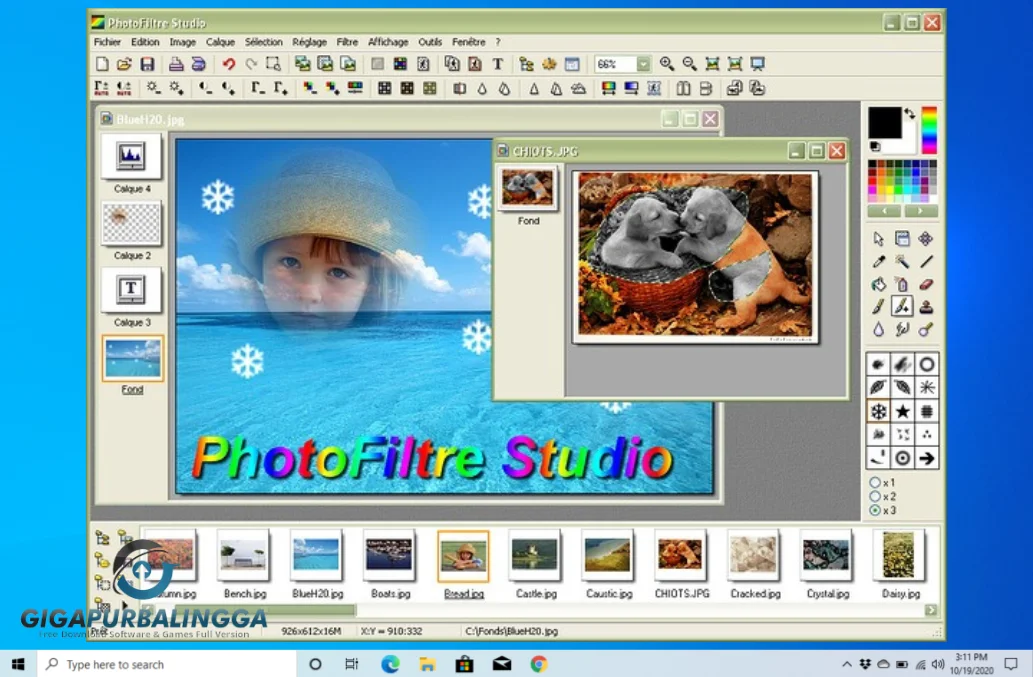Select the Magic wand tool

902,261
